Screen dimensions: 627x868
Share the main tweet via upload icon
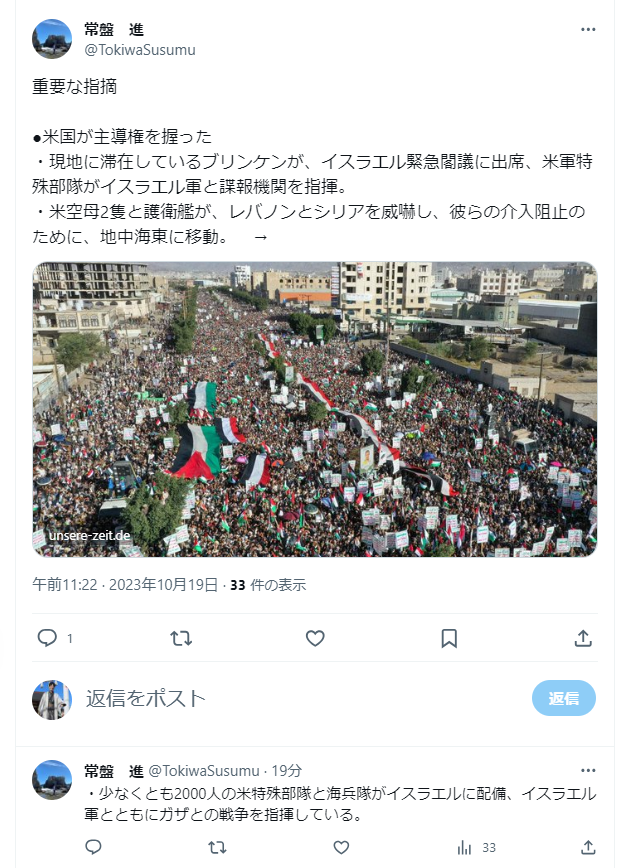point(583,638)
